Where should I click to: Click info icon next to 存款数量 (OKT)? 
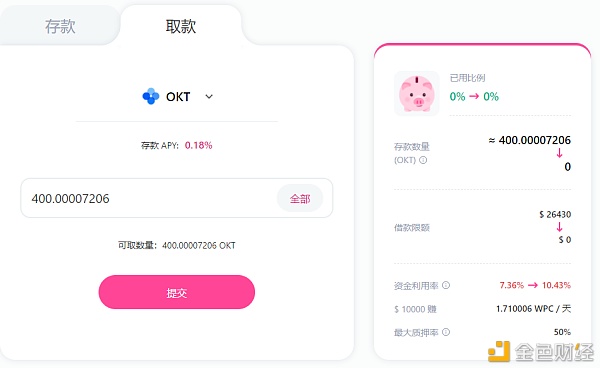[x=423, y=160]
